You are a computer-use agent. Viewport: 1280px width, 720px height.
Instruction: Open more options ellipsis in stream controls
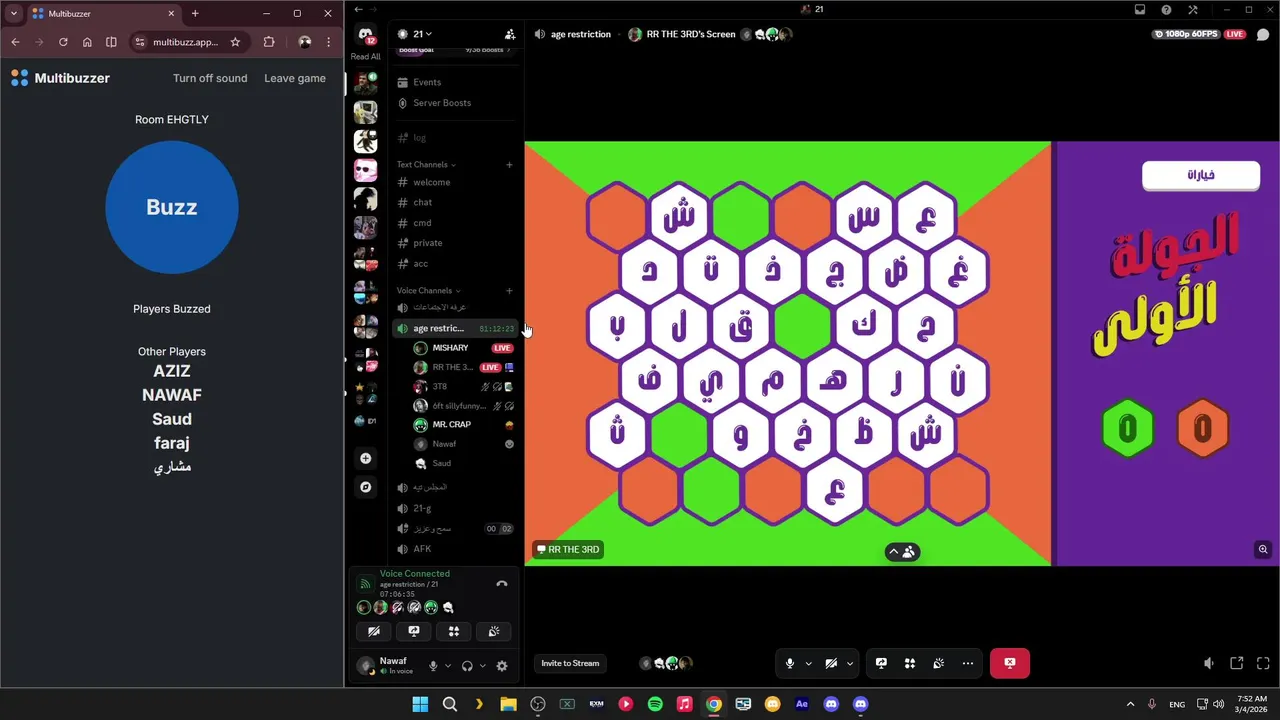click(967, 663)
